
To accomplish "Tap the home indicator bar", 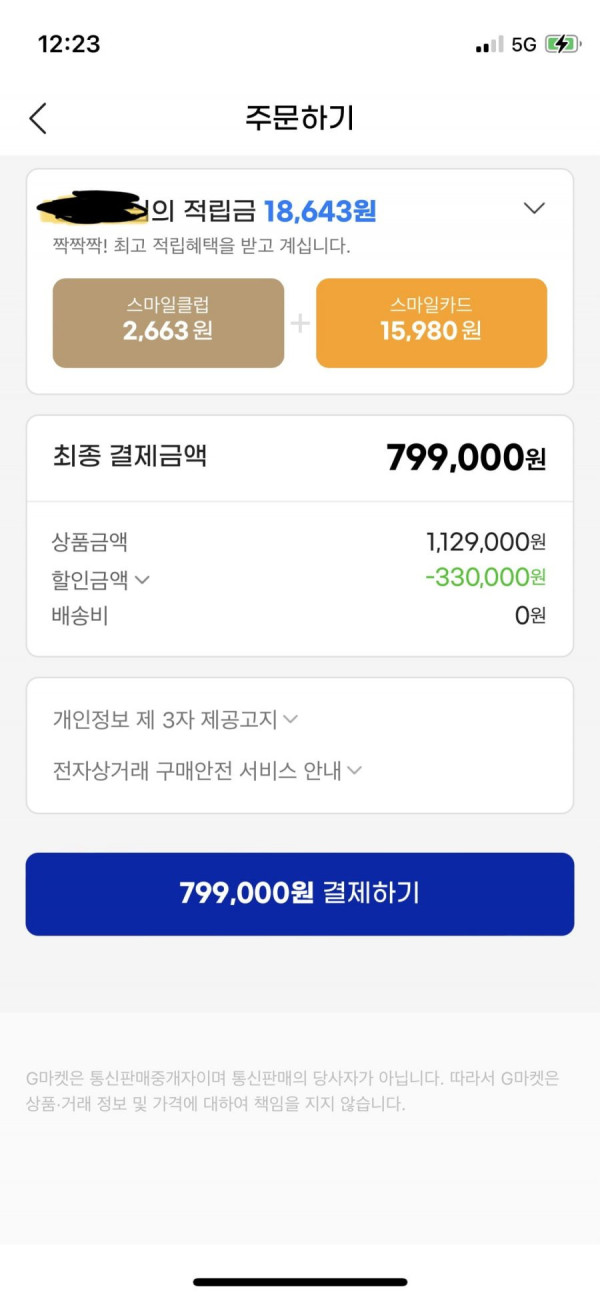I will 300,1282.
